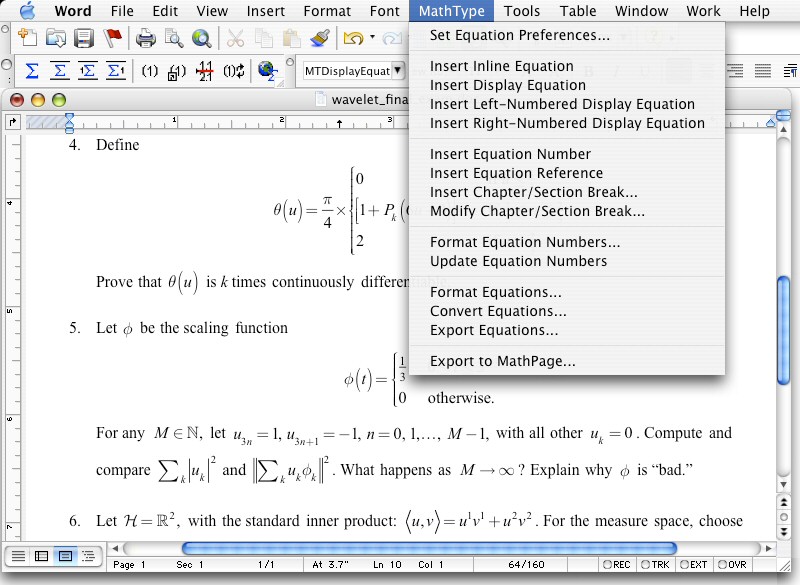Open the File menu
800x585 pixels.
[122, 11]
